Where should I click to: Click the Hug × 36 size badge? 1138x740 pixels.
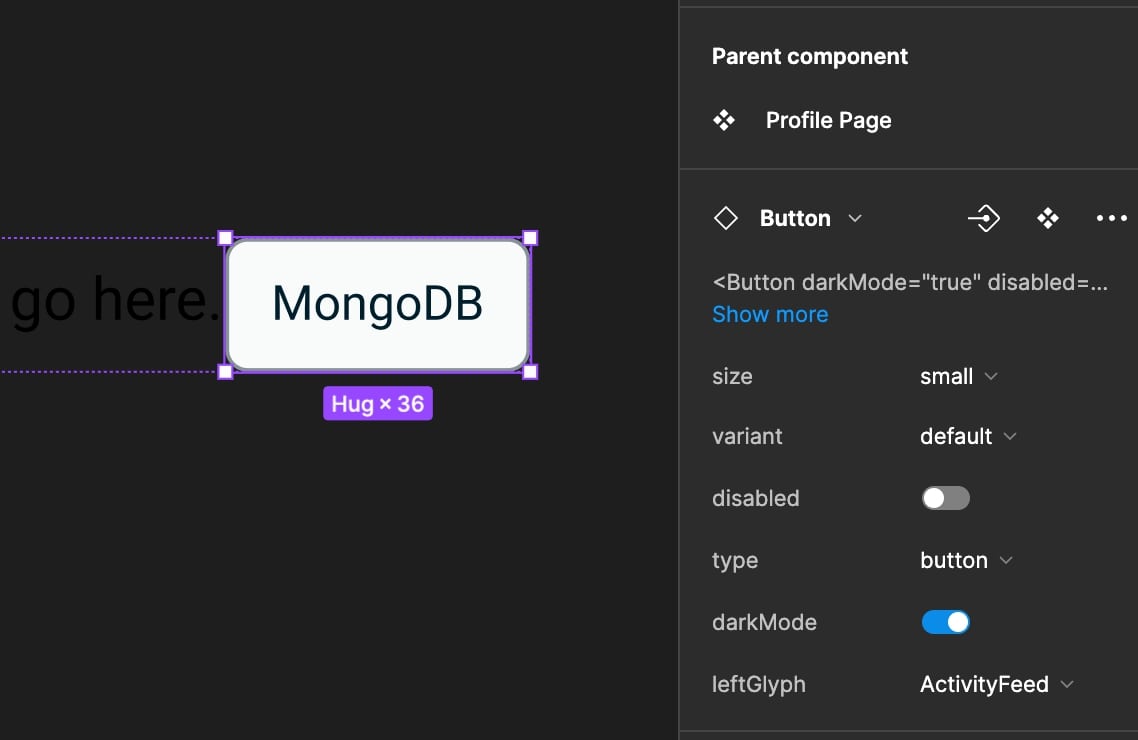(x=378, y=405)
